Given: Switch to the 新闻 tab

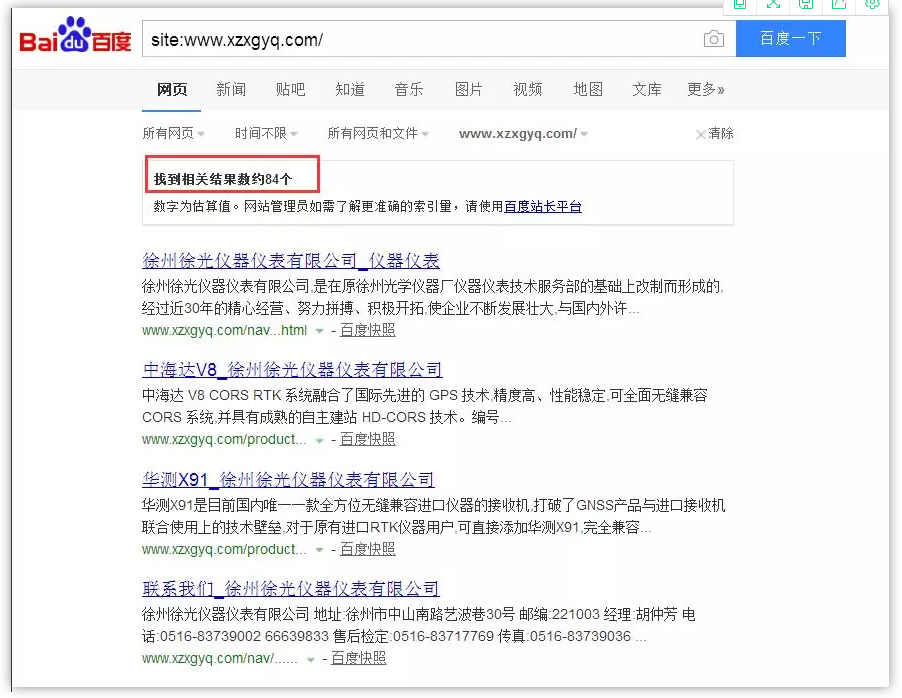Looking at the screenshot, I should point(231,89).
